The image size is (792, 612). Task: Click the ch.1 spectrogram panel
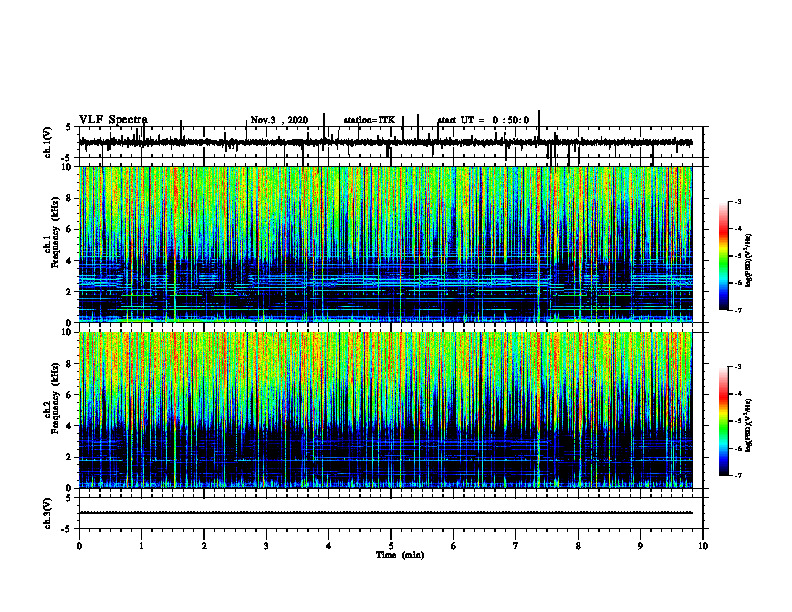coord(385,244)
